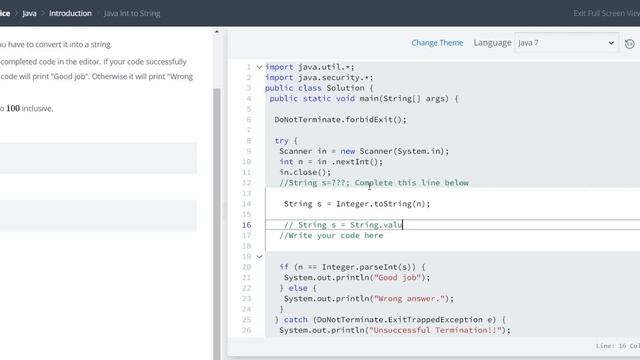Click the 'Wrong answer.' println line
The image size is (640, 360).
369,299
